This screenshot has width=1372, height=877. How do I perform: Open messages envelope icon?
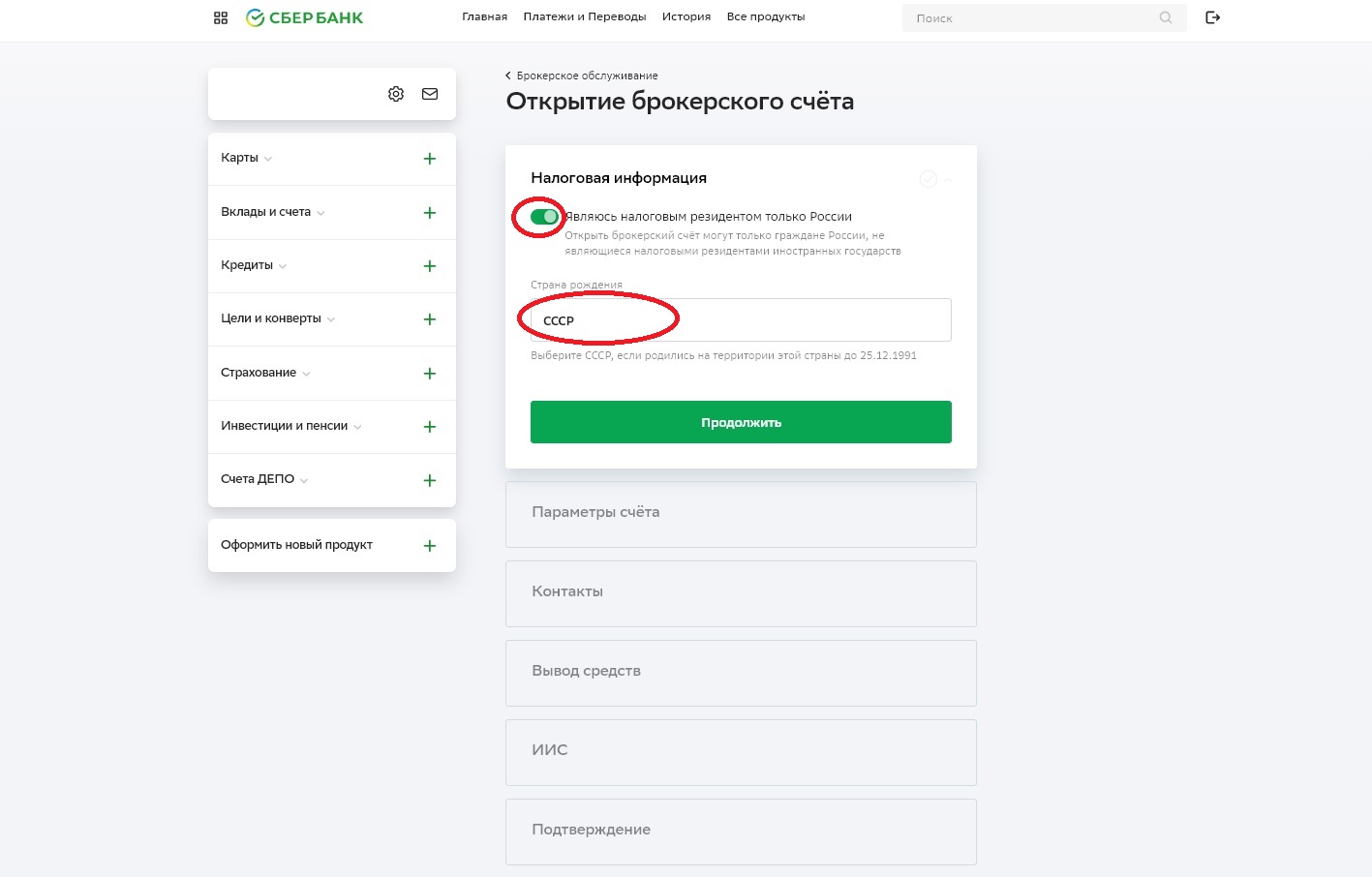pyautogui.click(x=430, y=94)
